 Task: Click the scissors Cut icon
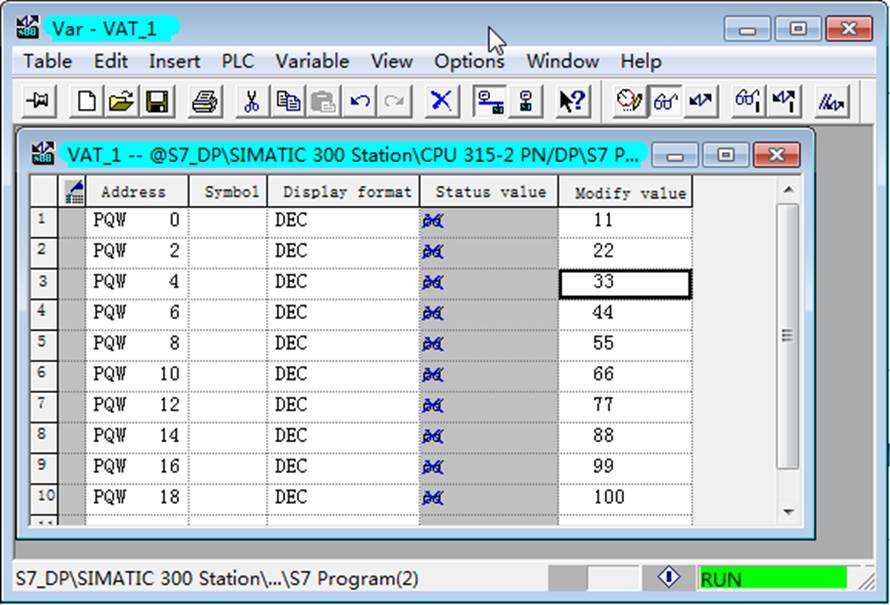252,102
